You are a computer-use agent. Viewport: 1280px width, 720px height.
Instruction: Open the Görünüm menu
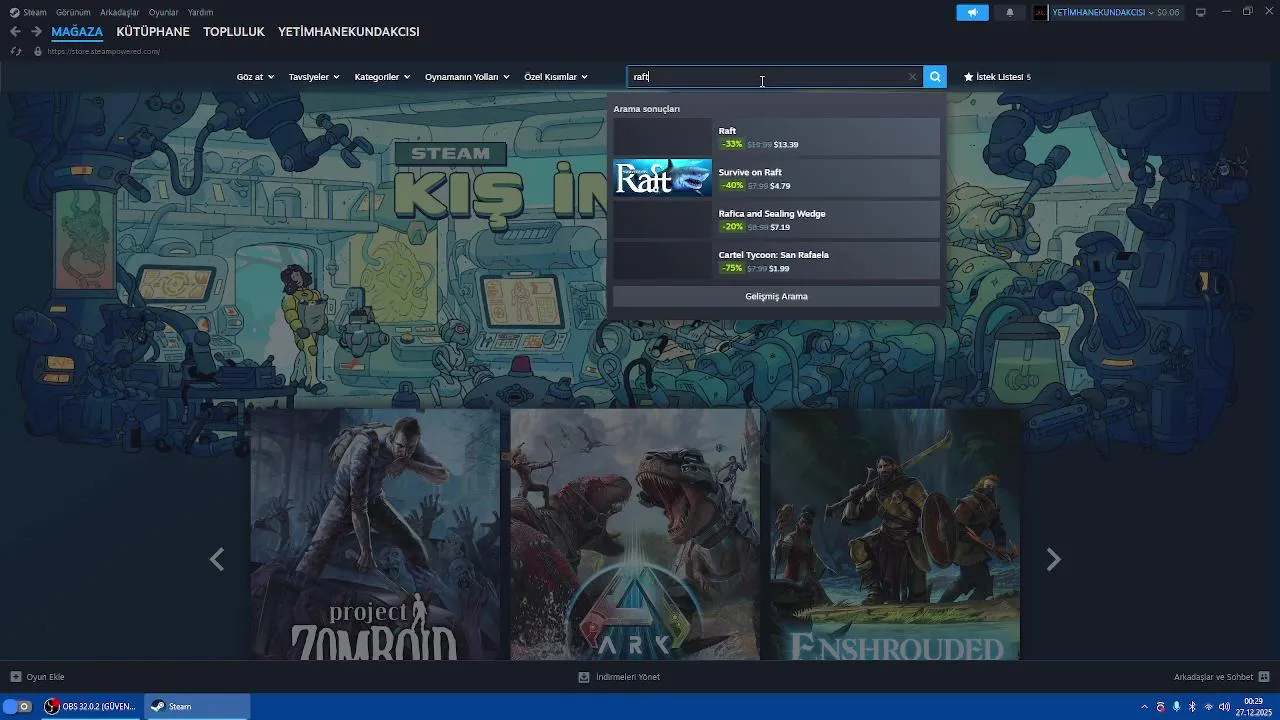(x=73, y=12)
